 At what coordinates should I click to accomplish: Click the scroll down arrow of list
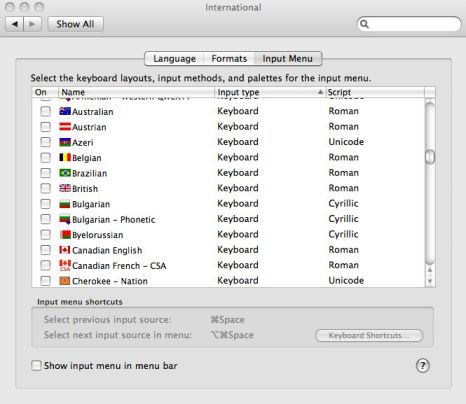[x=430, y=281]
